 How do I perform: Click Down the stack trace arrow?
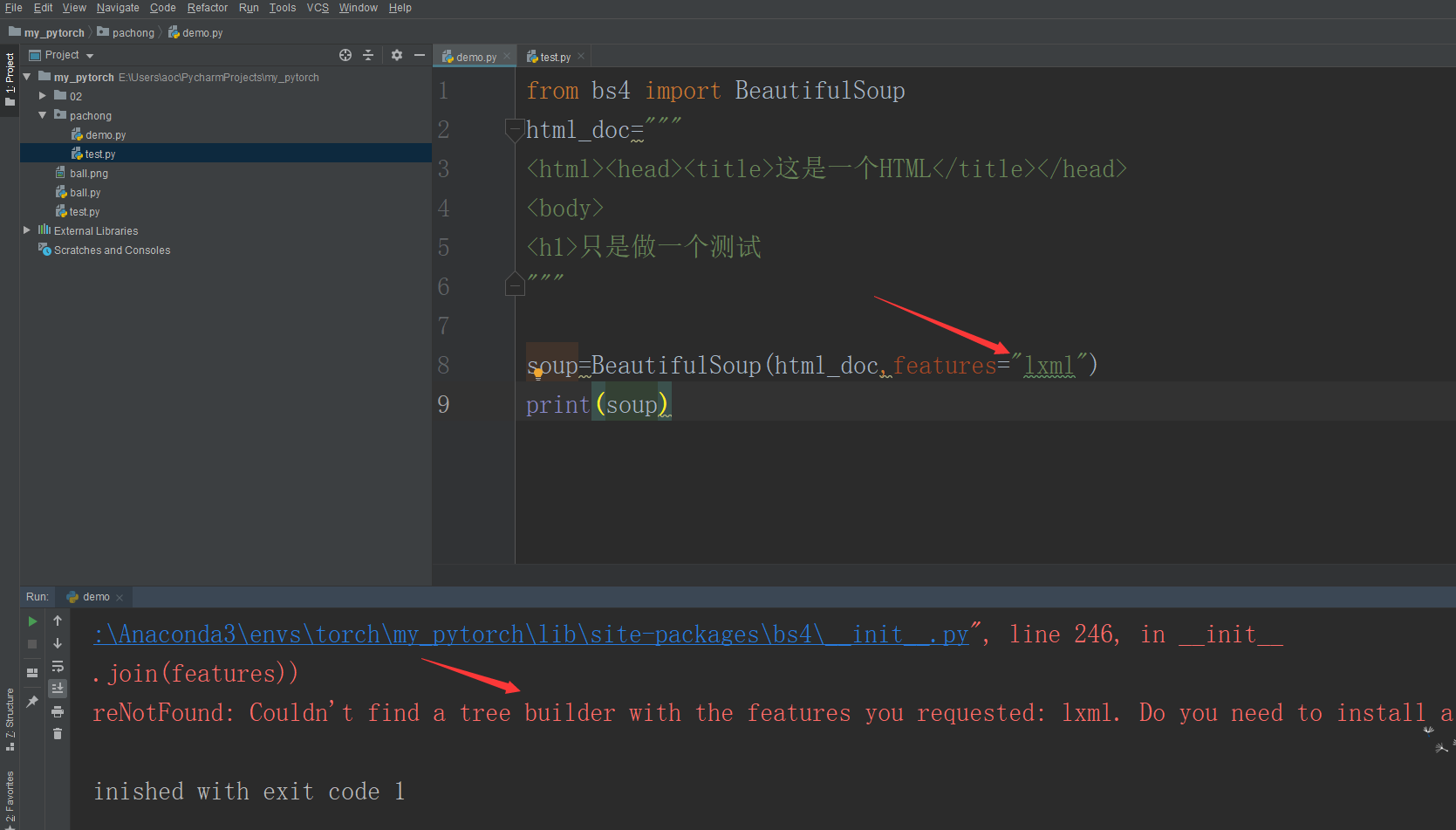[58, 644]
